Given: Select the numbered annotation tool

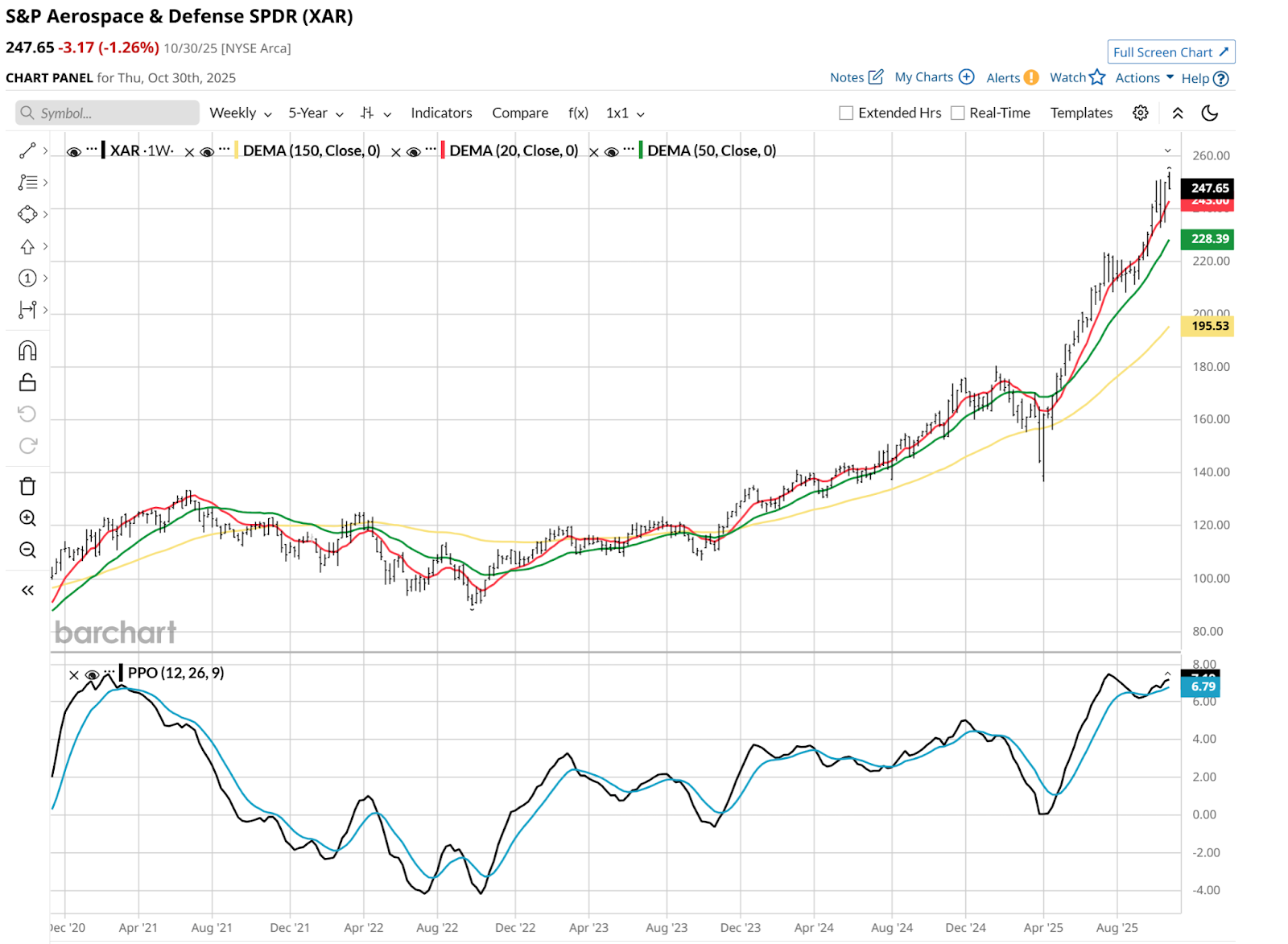Looking at the screenshot, I should 27,278.
